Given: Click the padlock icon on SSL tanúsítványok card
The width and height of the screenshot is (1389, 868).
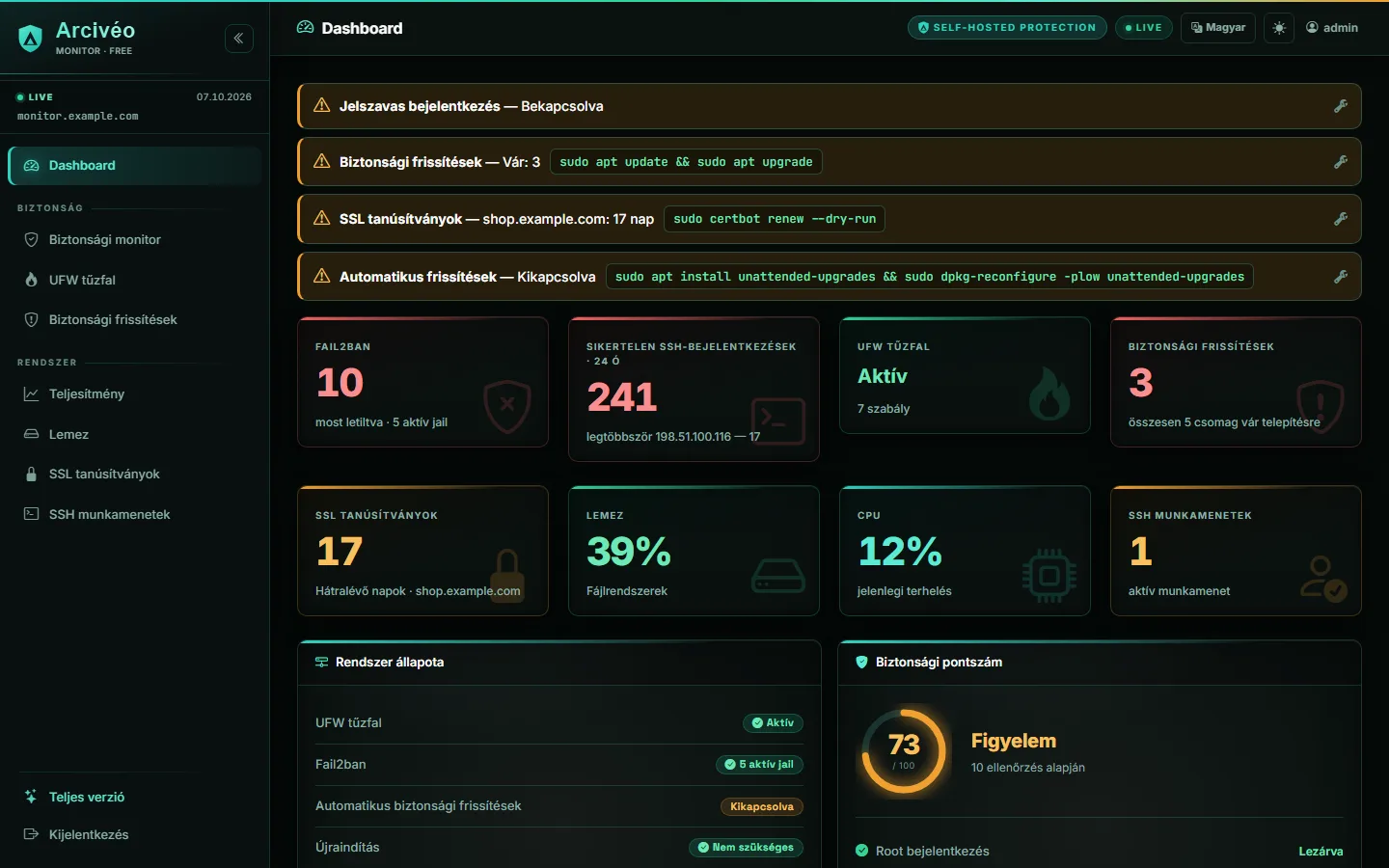Looking at the screenshot, I should (507, 576).
